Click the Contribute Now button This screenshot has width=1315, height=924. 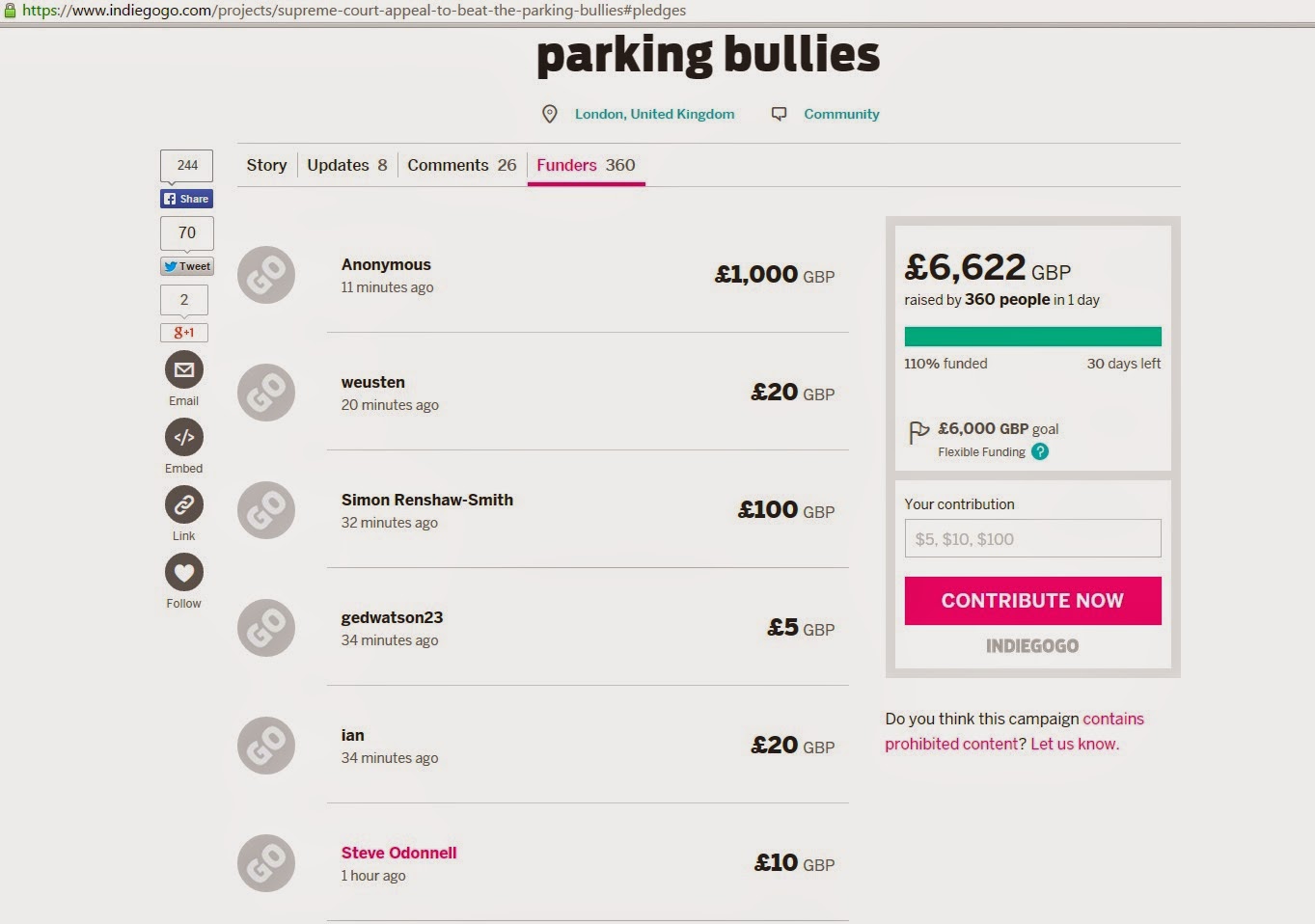(1032, 601)
